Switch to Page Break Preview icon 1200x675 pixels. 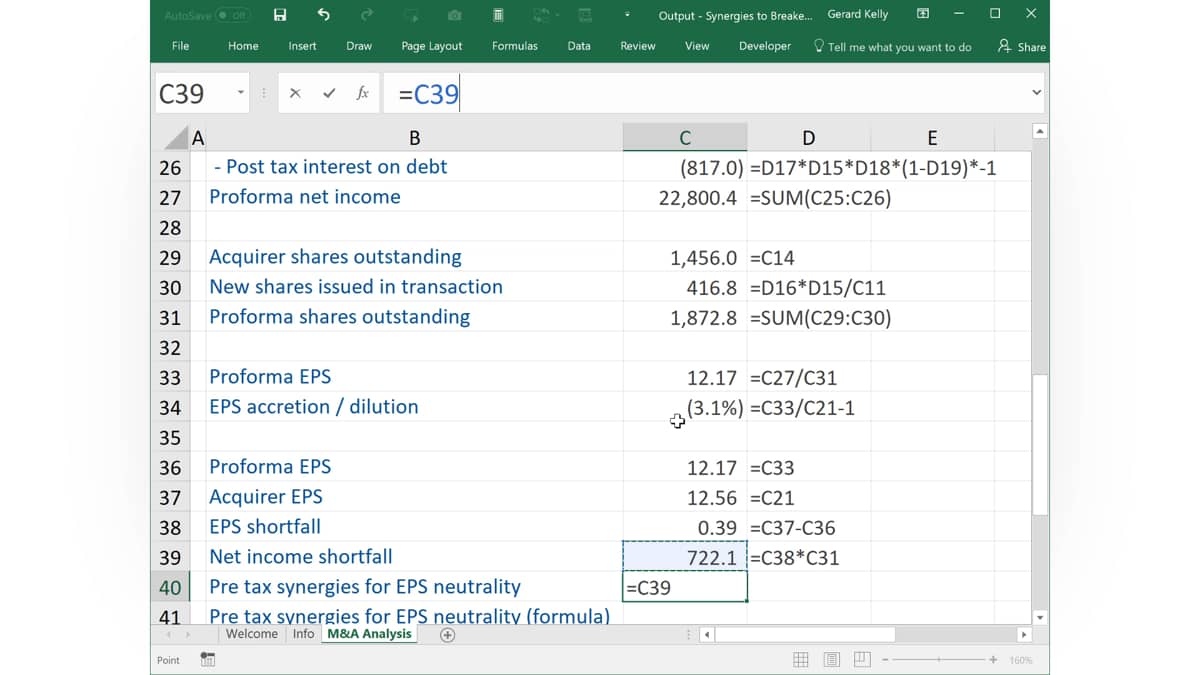coord(862,659)
